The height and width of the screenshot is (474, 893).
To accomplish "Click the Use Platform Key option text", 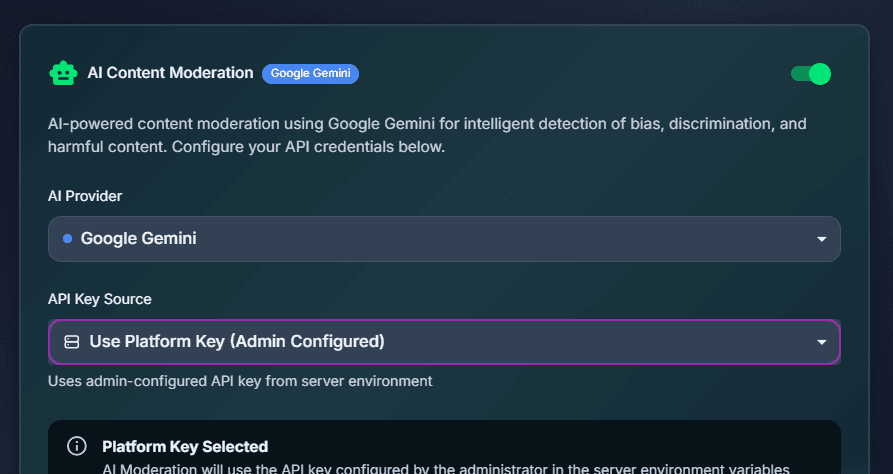I will [237, 342].
